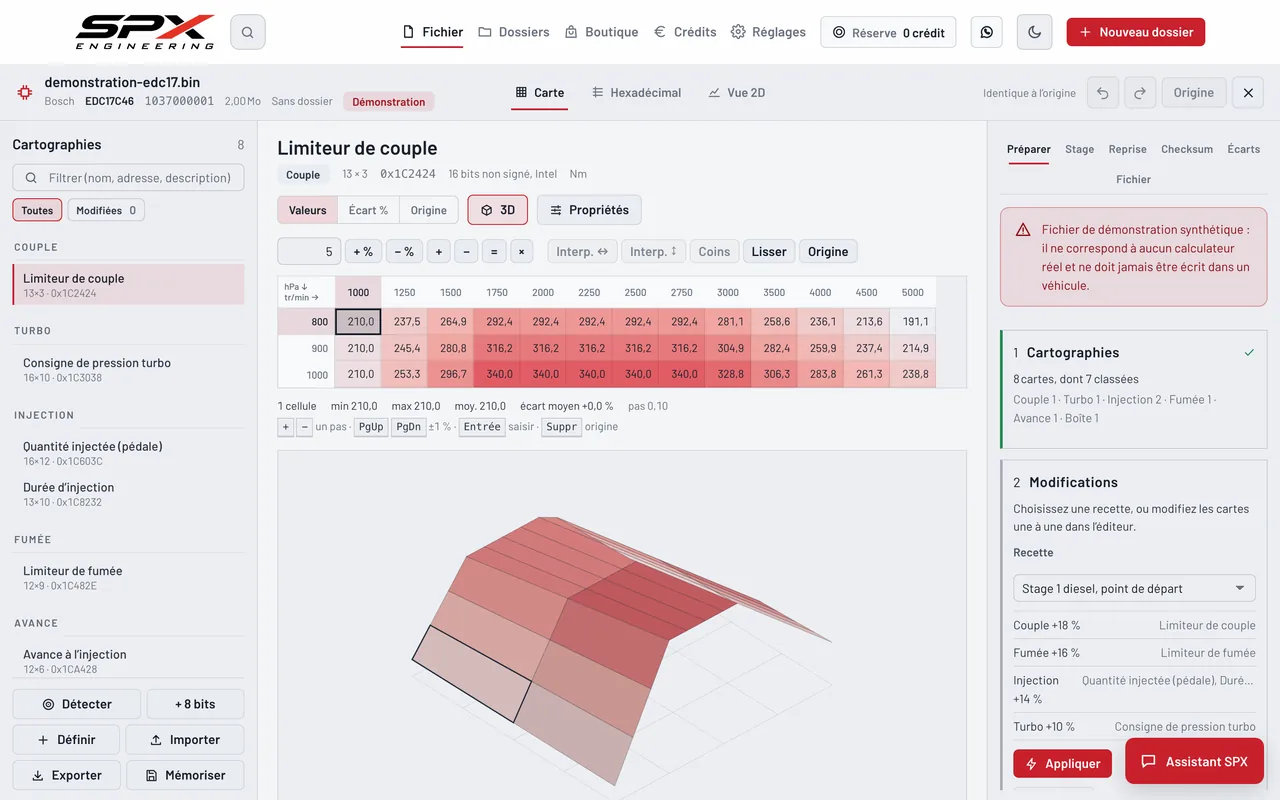Screen dimensions: 1280x800
Task: Click the minus subtract-value button in toolbar
Action: coord(466,252)
